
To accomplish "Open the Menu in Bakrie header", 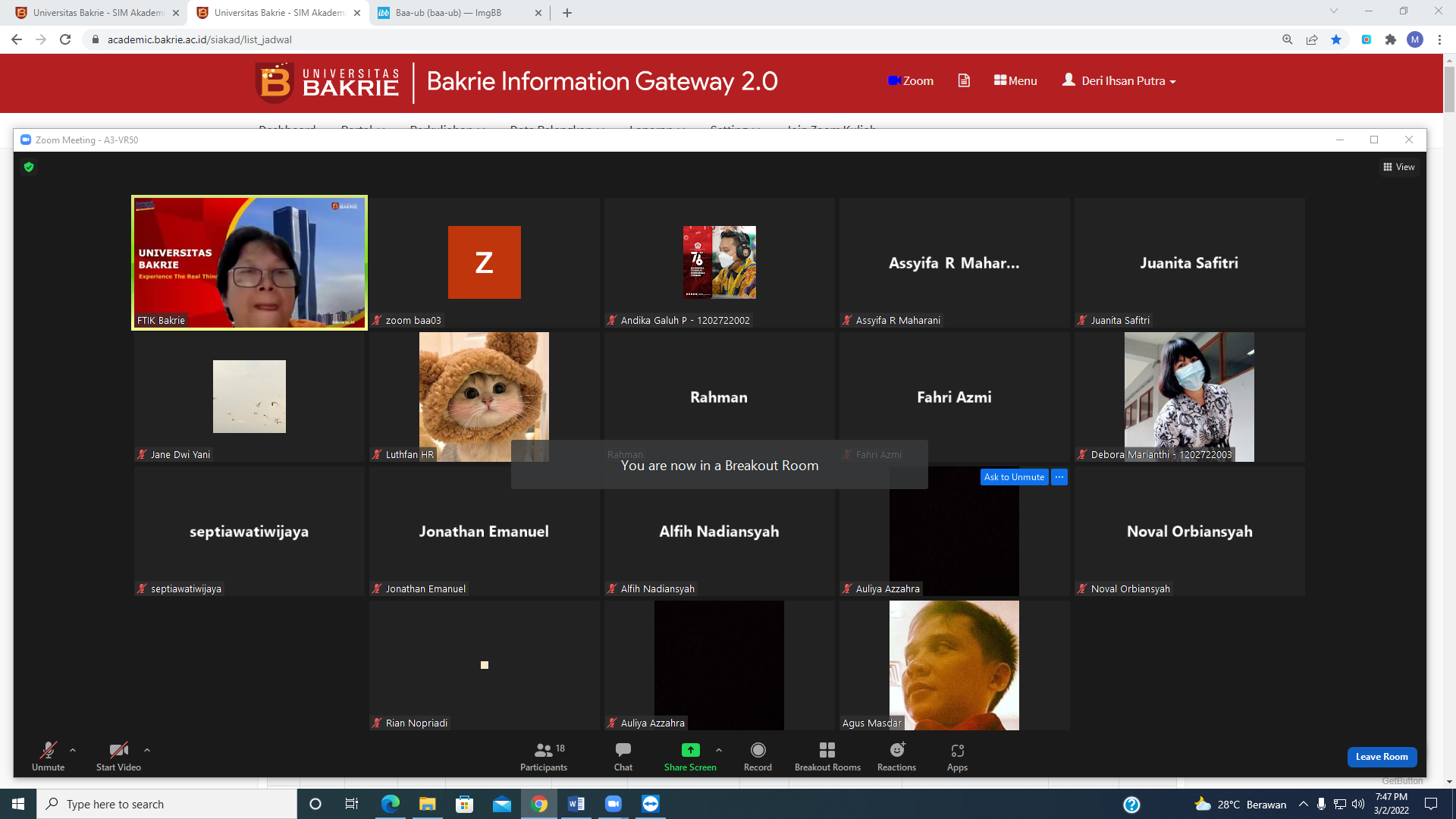I will pyautogui.click(x=1015, y=80).
